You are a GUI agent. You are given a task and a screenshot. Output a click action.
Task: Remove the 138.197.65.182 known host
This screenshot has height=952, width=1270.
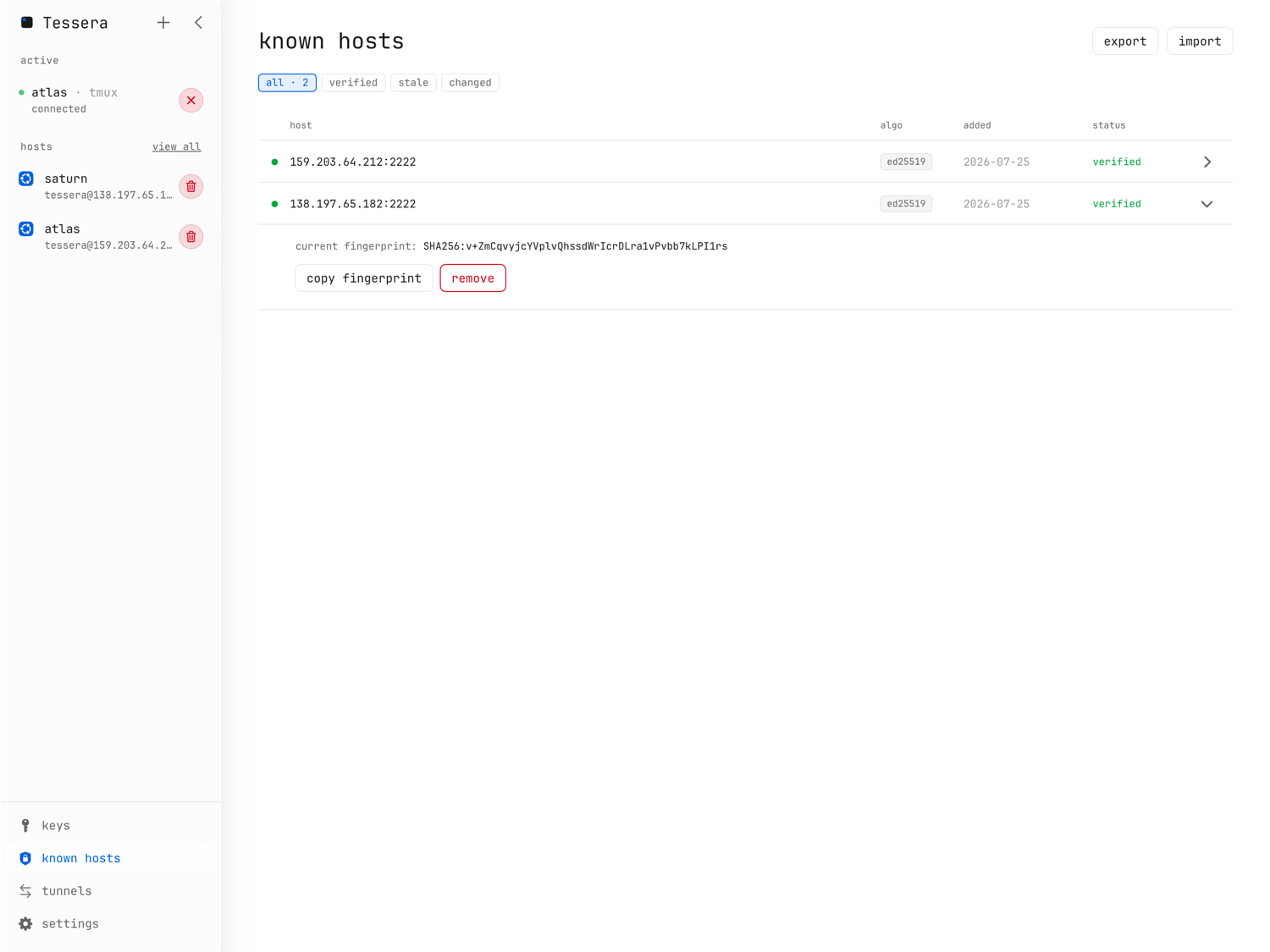472,278
